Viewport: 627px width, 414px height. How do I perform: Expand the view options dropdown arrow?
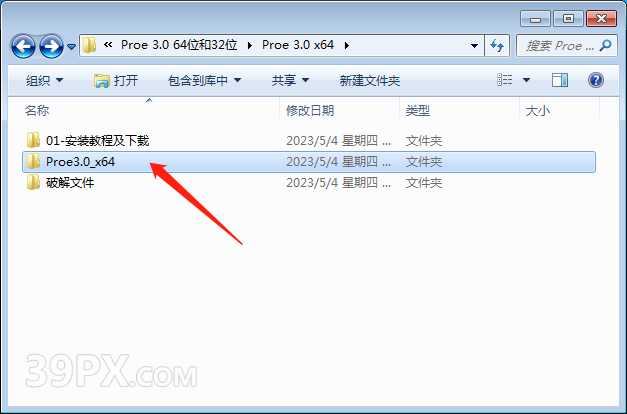pos(526,80)
